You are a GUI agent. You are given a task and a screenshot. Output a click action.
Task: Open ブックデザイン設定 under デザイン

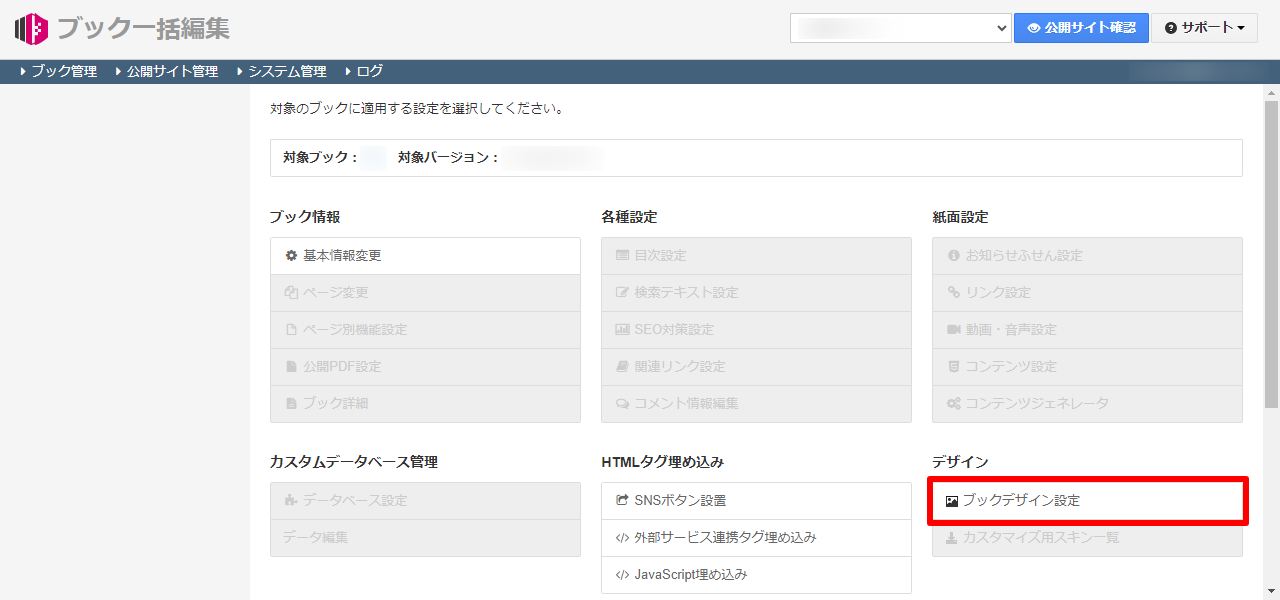pos(1021,501)
